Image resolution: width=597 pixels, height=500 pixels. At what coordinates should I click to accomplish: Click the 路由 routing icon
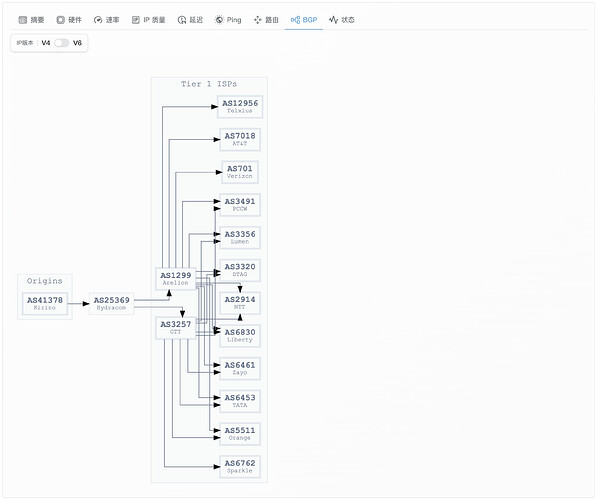pos(257,20)
